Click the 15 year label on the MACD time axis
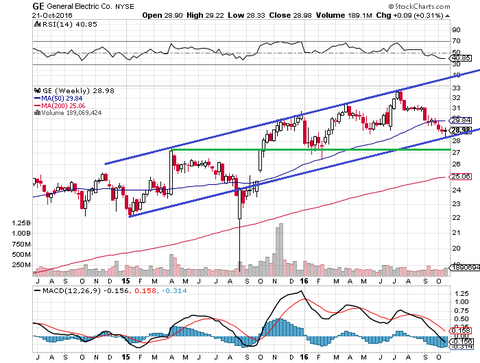 pyautogui.click(x=126, y=357)
